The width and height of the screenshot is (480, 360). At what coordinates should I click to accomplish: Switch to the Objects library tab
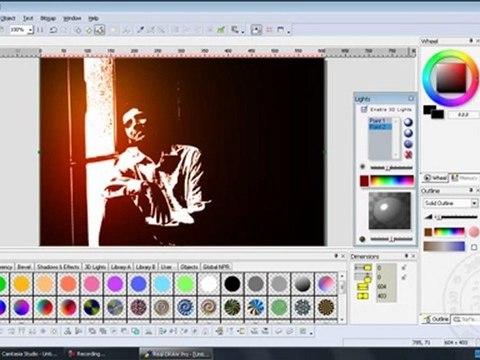pyautogui.click(x=189, y=267)
